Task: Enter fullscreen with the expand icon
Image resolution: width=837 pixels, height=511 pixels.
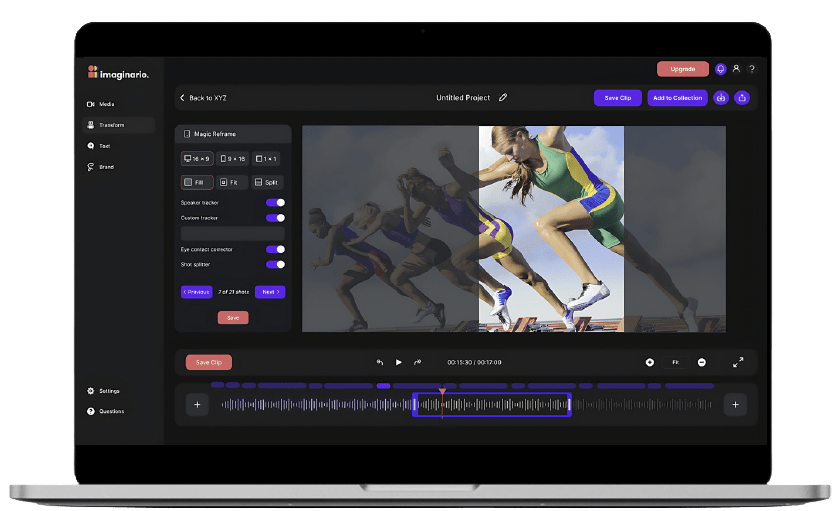Action: 738,362
